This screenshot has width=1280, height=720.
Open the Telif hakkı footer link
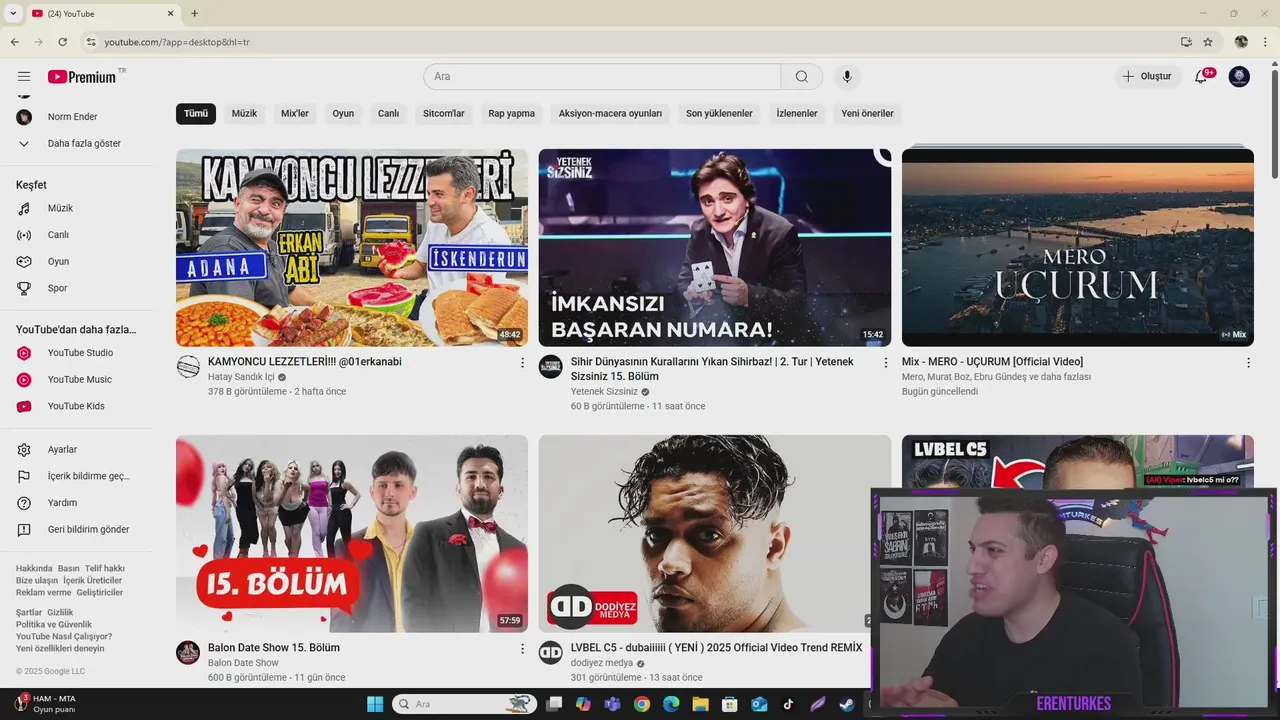click(105, 569)
